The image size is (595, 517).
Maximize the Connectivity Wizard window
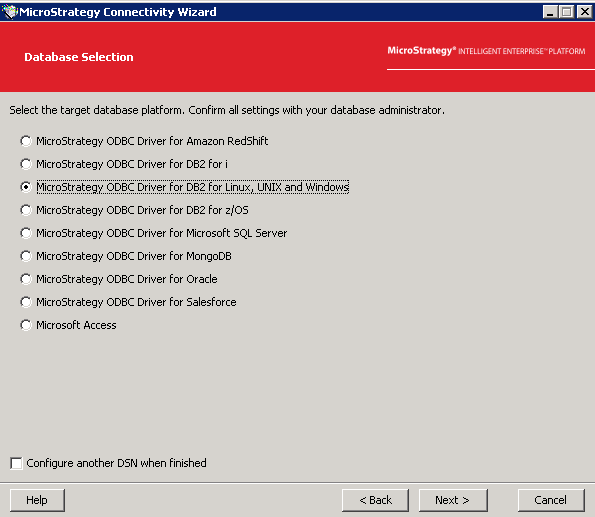coord(567,12)
